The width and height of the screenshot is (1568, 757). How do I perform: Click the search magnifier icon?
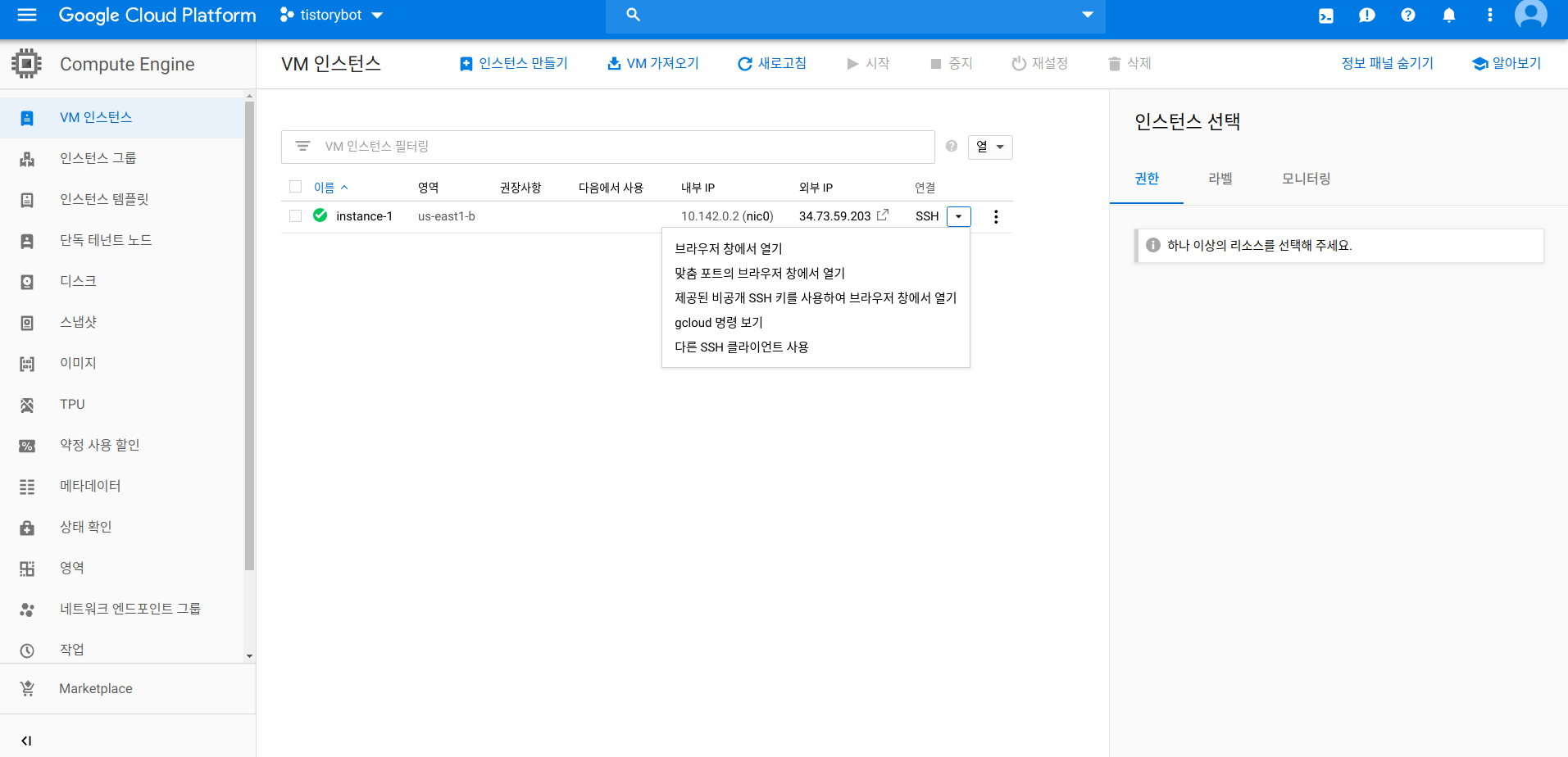[x=633, y=15]
